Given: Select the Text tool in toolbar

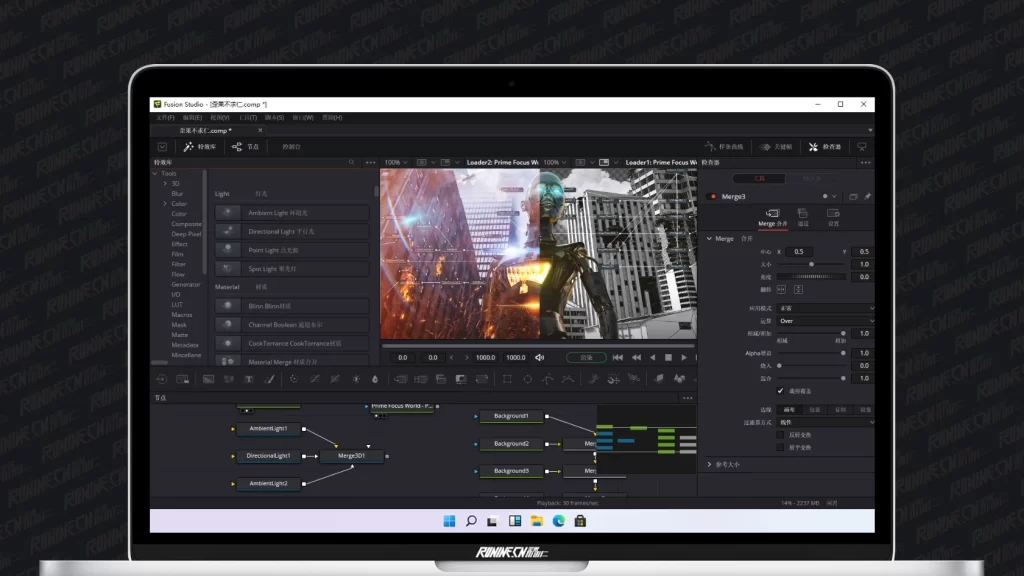Looking at the screenshot, I should 249,379.
